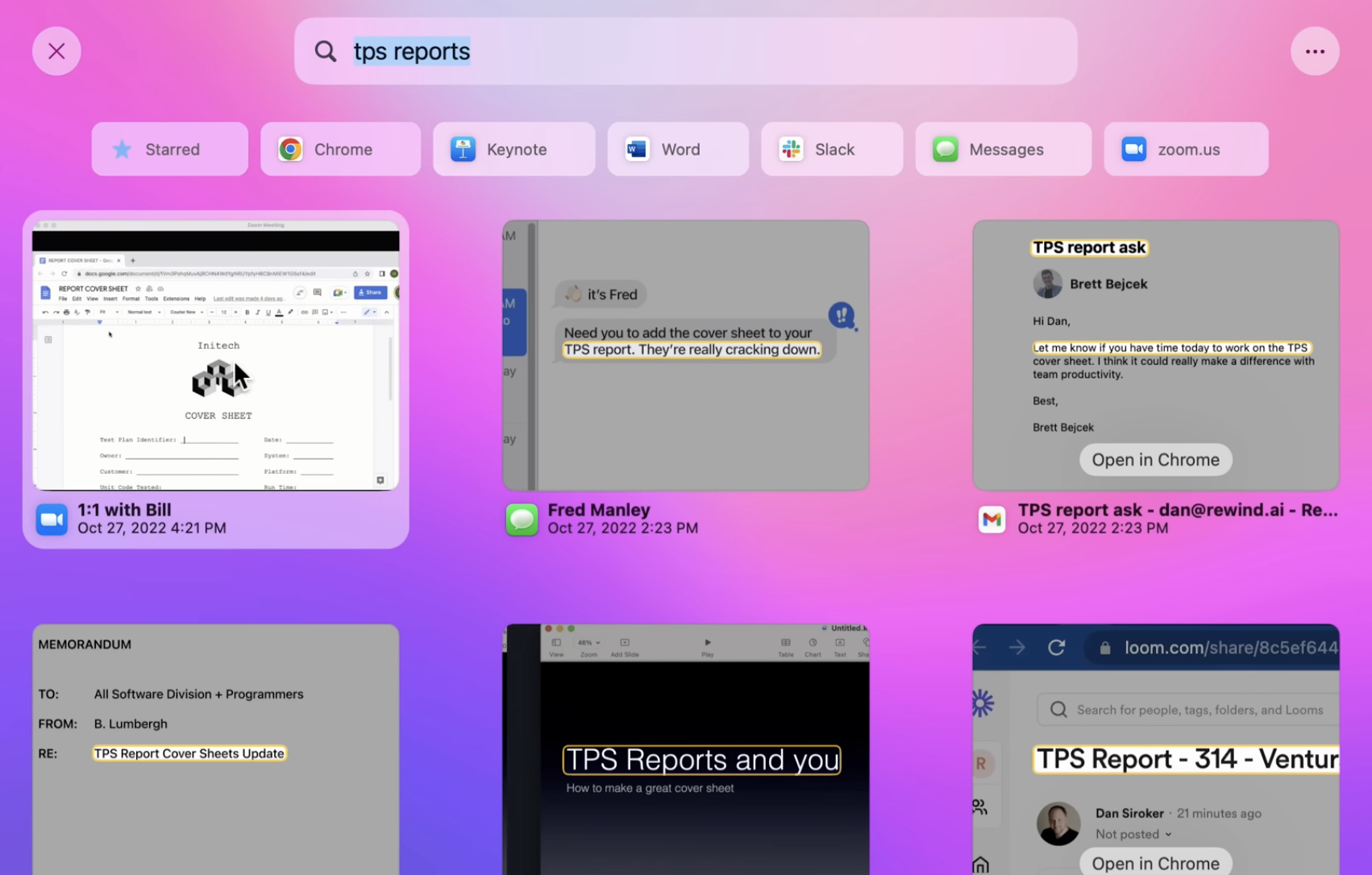Click the magnifying glass search icon

[x=326, y=52]
